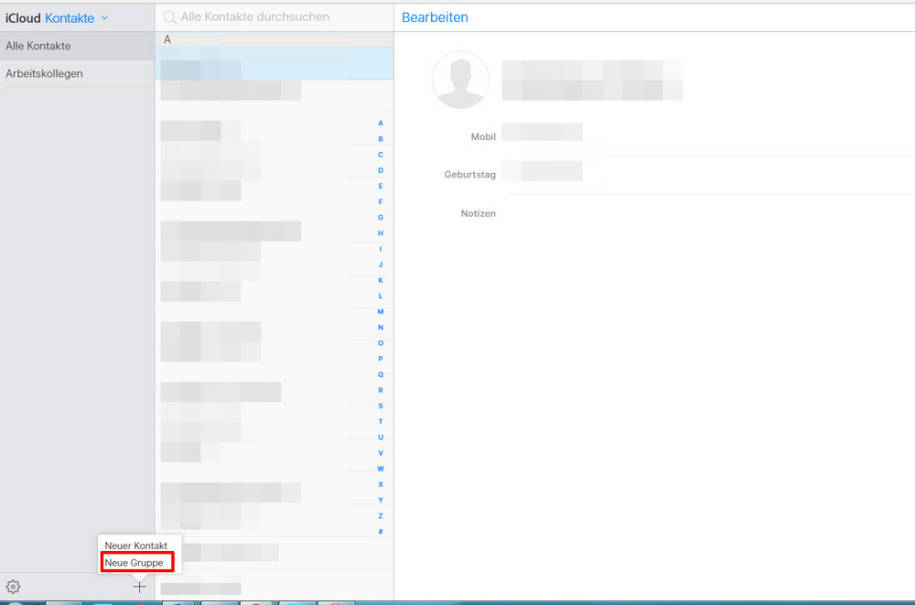Choose Neuer Kontakt from popup menu
915x605 pixels.
136,546
